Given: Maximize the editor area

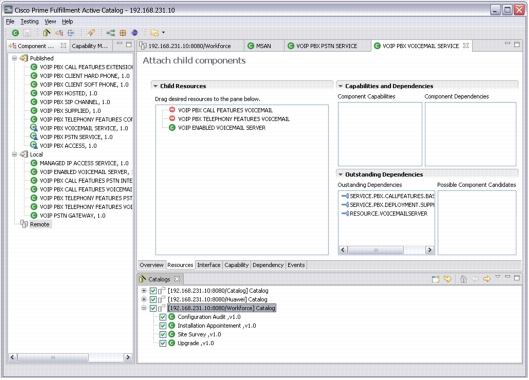Looking at the screenshot, I should (517, 44).
